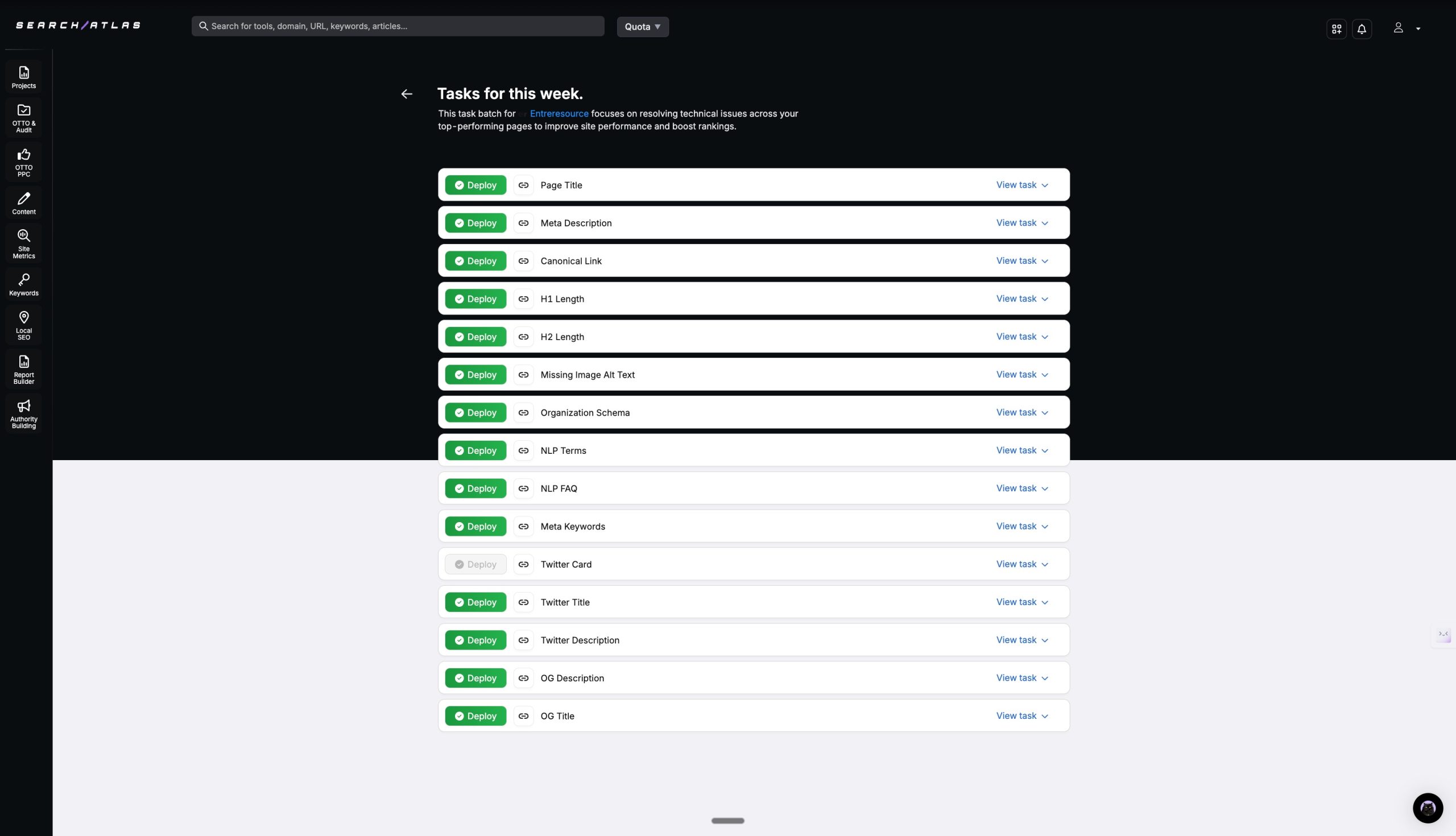Open the notifications bell
Screen dimensions: 1456x836
click(x=1361, y=28)
